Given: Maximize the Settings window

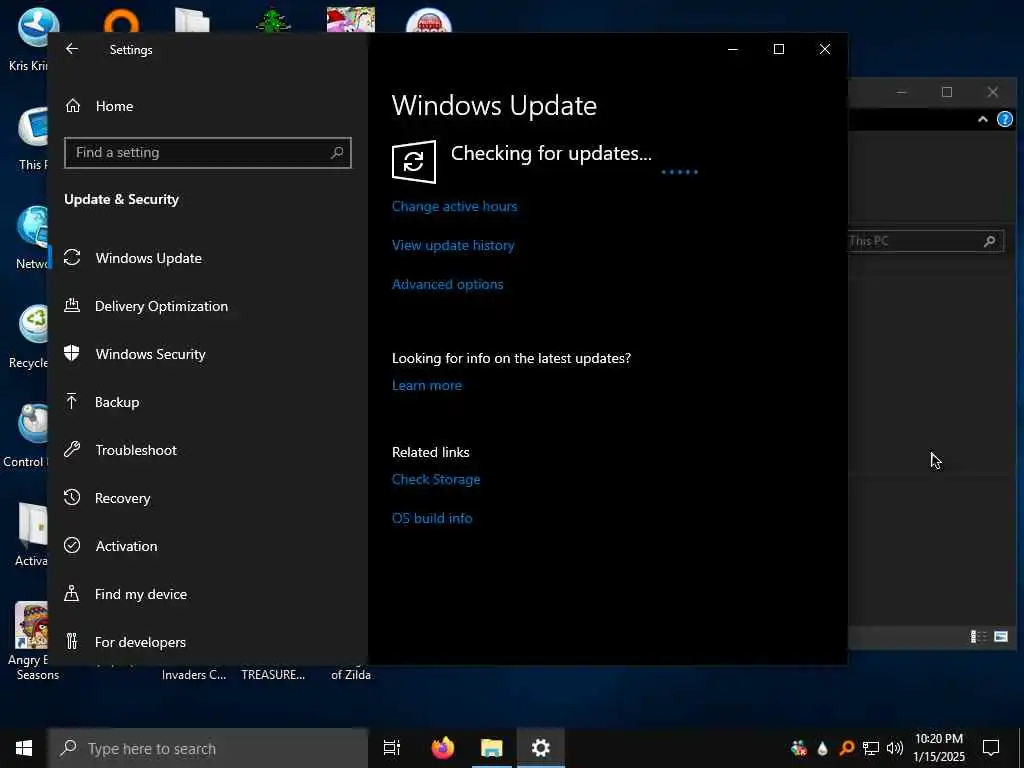Looking at the screenshot, I should pos(778,49).
